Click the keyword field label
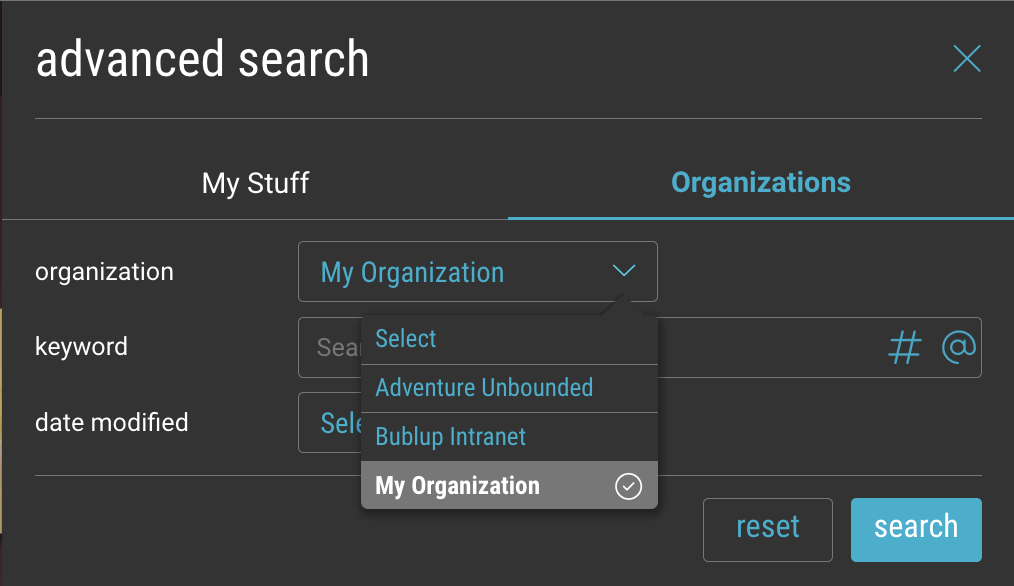This screenshot has width=1014, height=586. [81, 347]
